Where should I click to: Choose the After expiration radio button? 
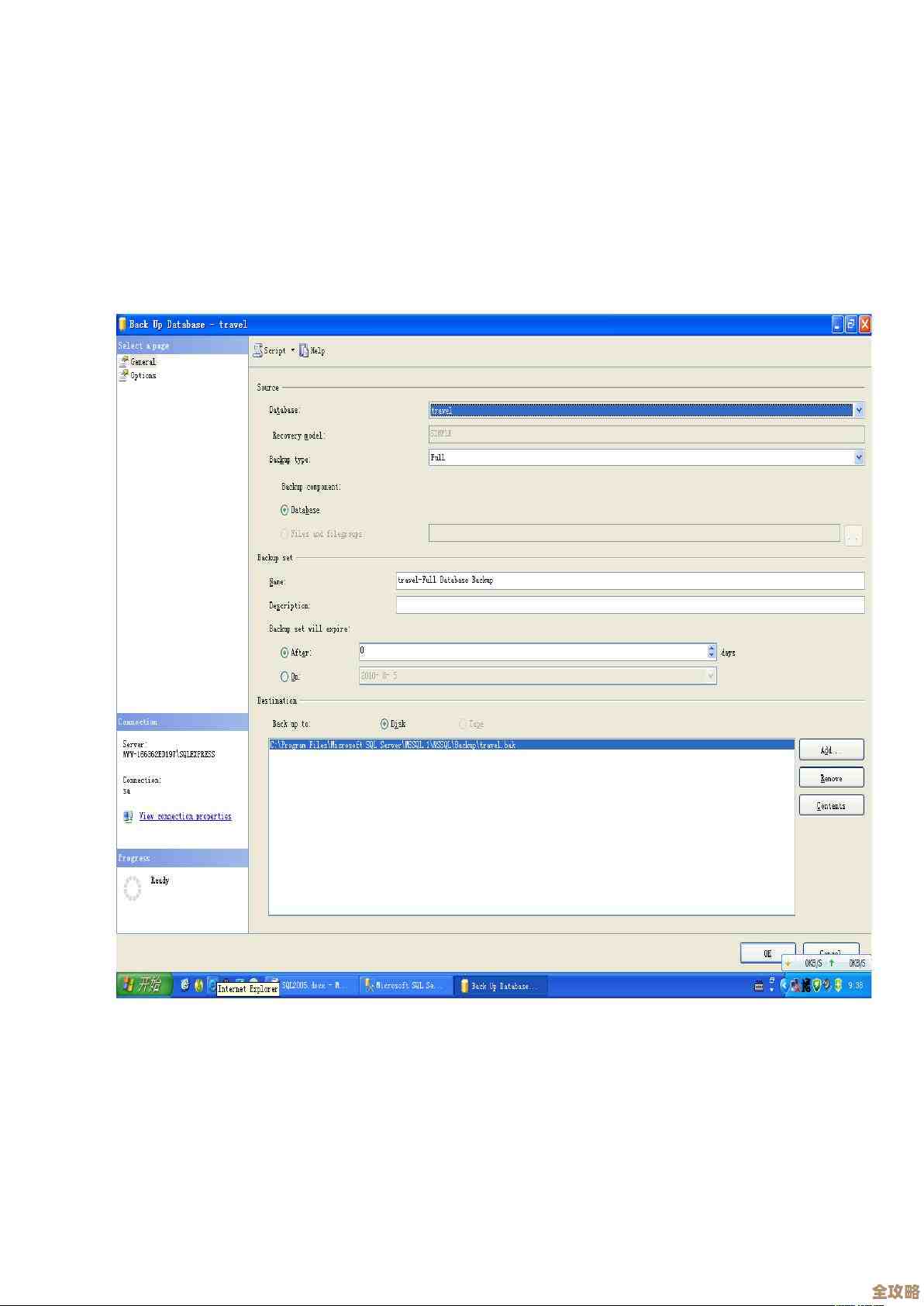pos(284,653)
